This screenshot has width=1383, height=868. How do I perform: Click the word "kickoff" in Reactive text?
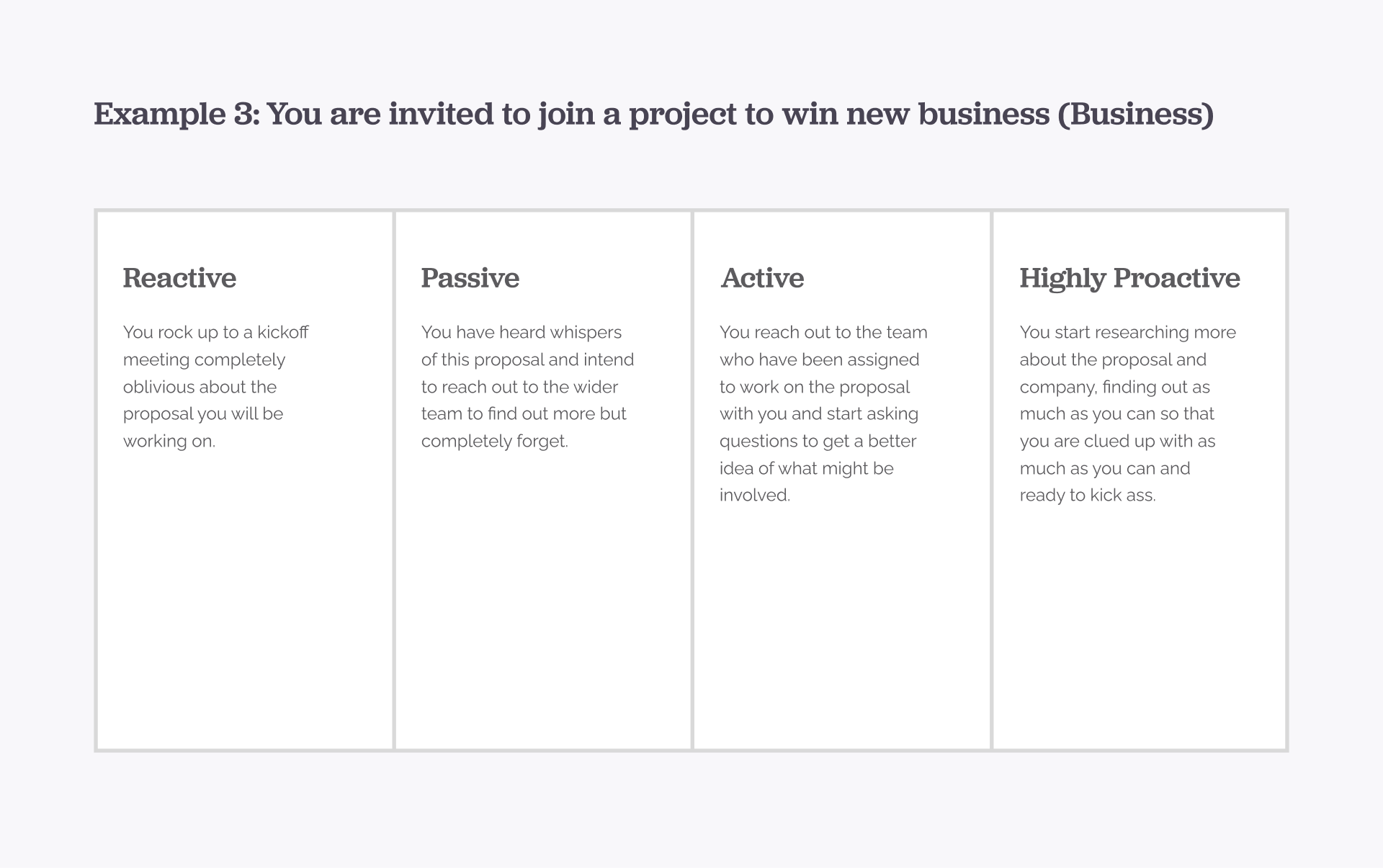point(282,332)
